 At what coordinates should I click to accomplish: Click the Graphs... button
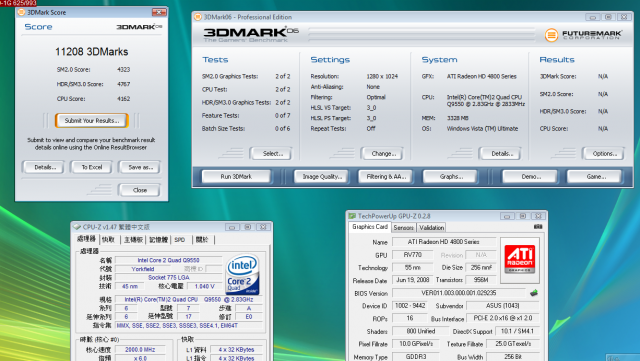pyautogui.click(x=450, y=176)
